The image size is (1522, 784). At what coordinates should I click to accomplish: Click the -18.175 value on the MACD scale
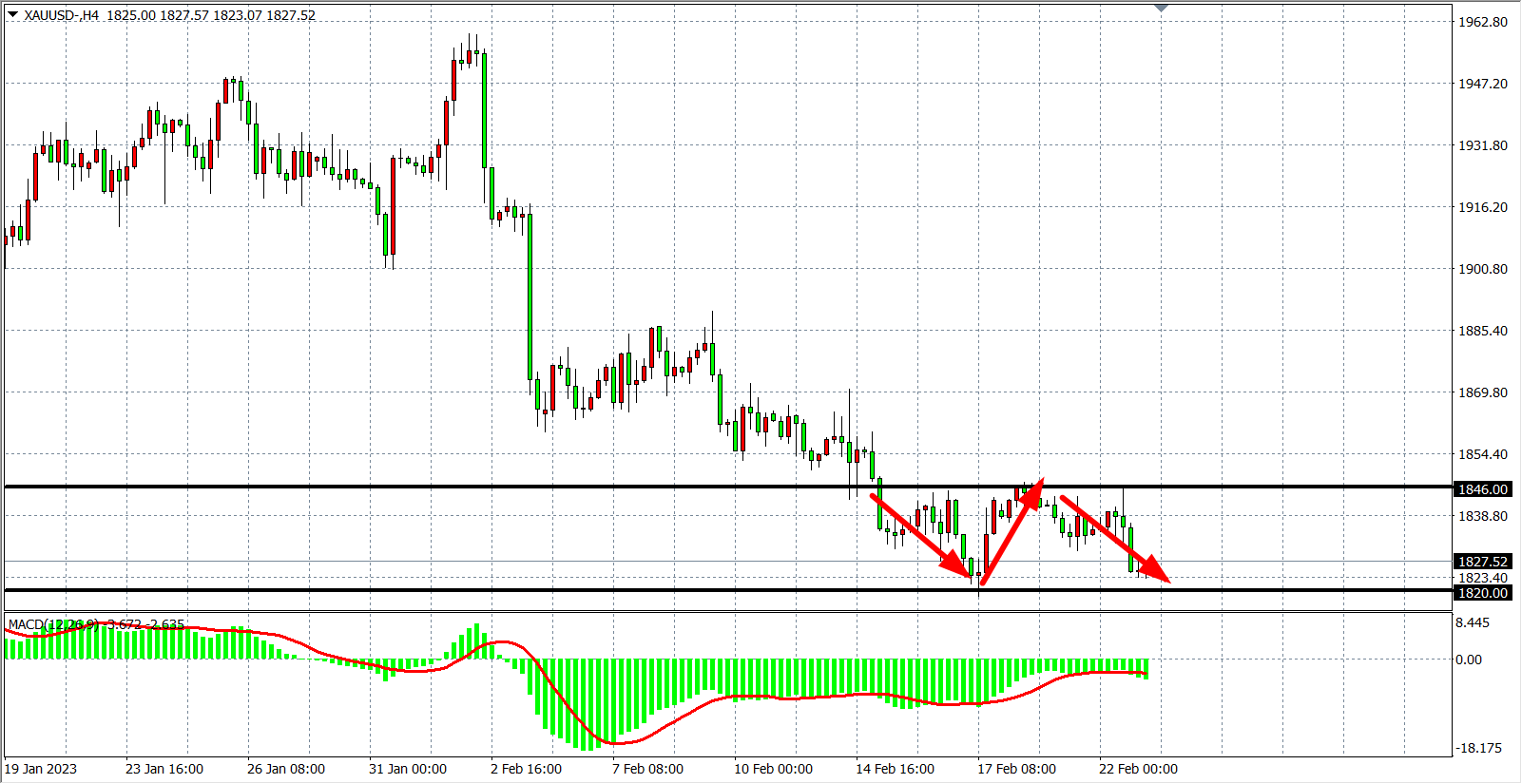click(1478, 748)
